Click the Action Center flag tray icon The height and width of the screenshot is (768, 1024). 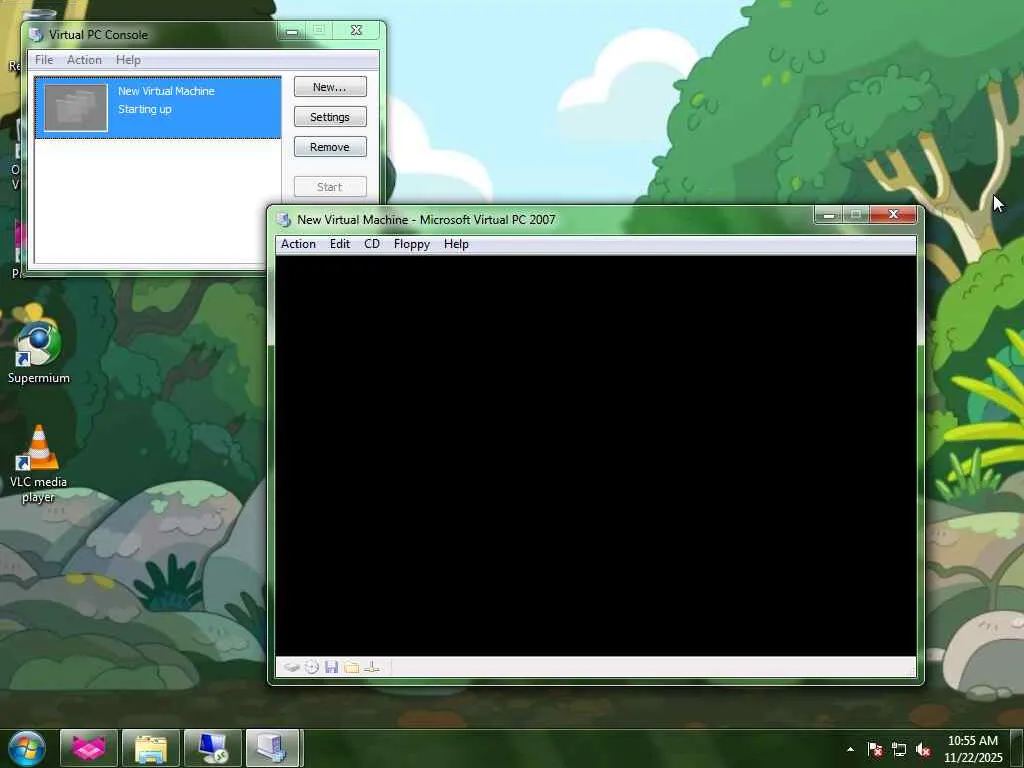point(874,750)
